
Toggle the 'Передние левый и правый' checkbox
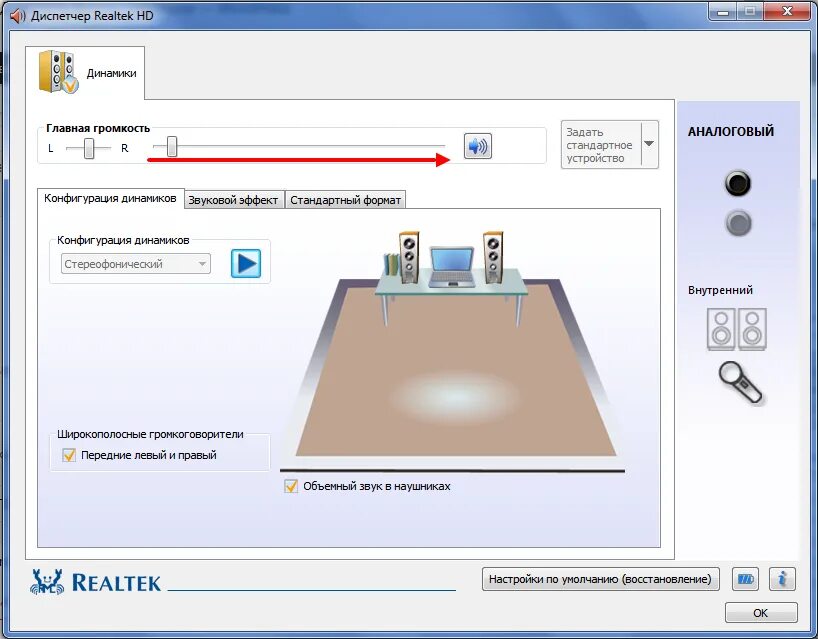69,455
